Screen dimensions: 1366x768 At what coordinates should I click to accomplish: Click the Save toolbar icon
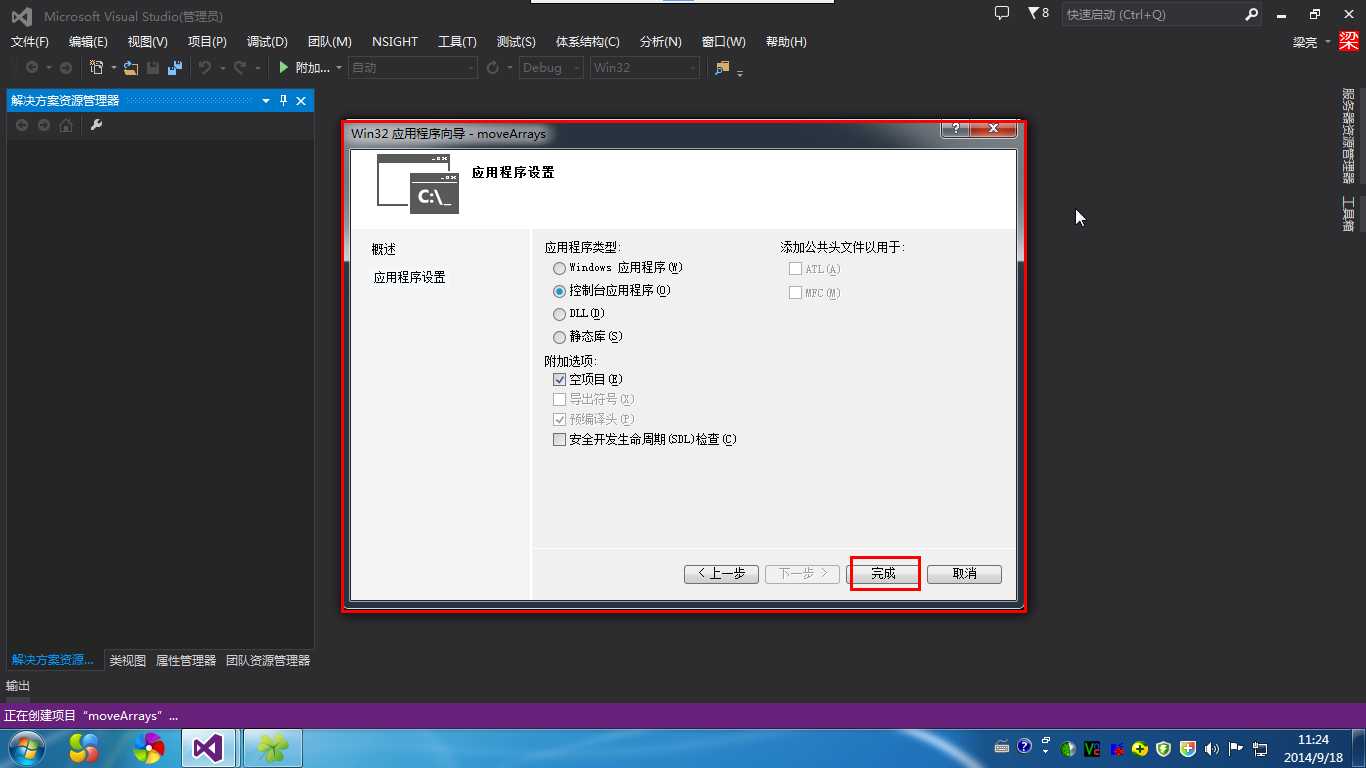(x=153, y=68)
